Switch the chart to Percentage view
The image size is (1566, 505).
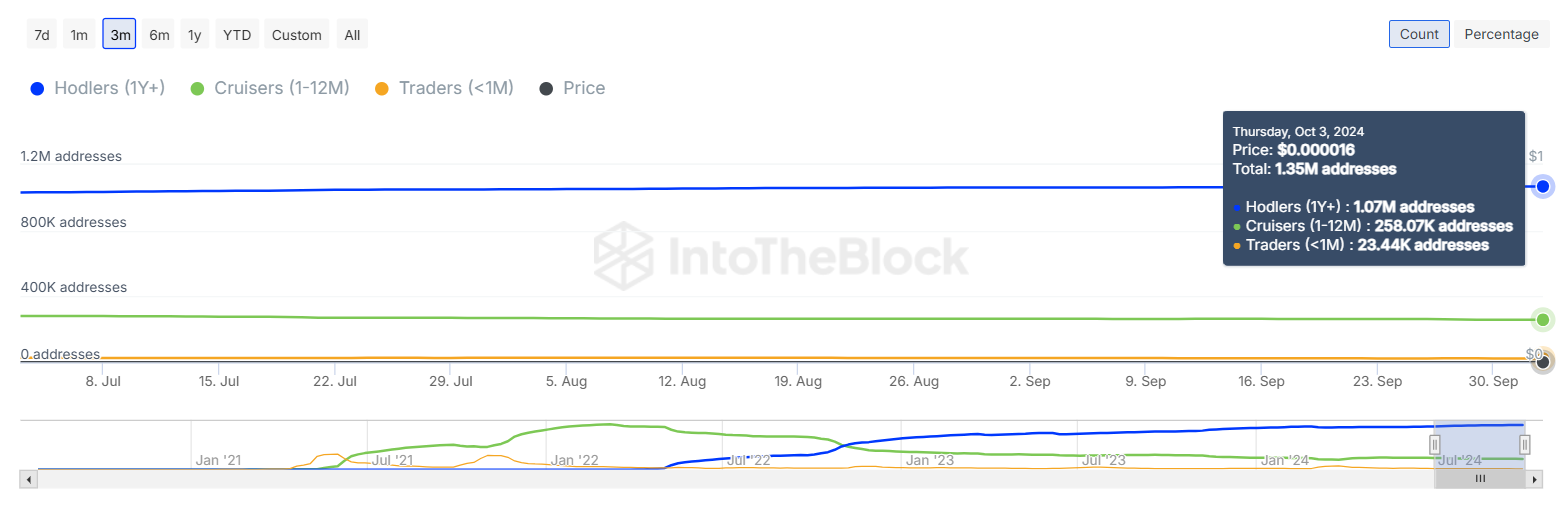click(1501, 34)
